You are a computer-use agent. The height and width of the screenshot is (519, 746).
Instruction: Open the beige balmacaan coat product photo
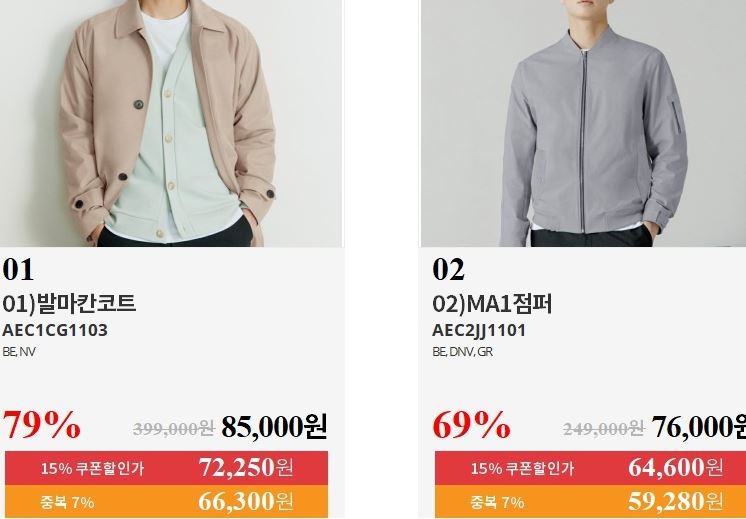171,123
